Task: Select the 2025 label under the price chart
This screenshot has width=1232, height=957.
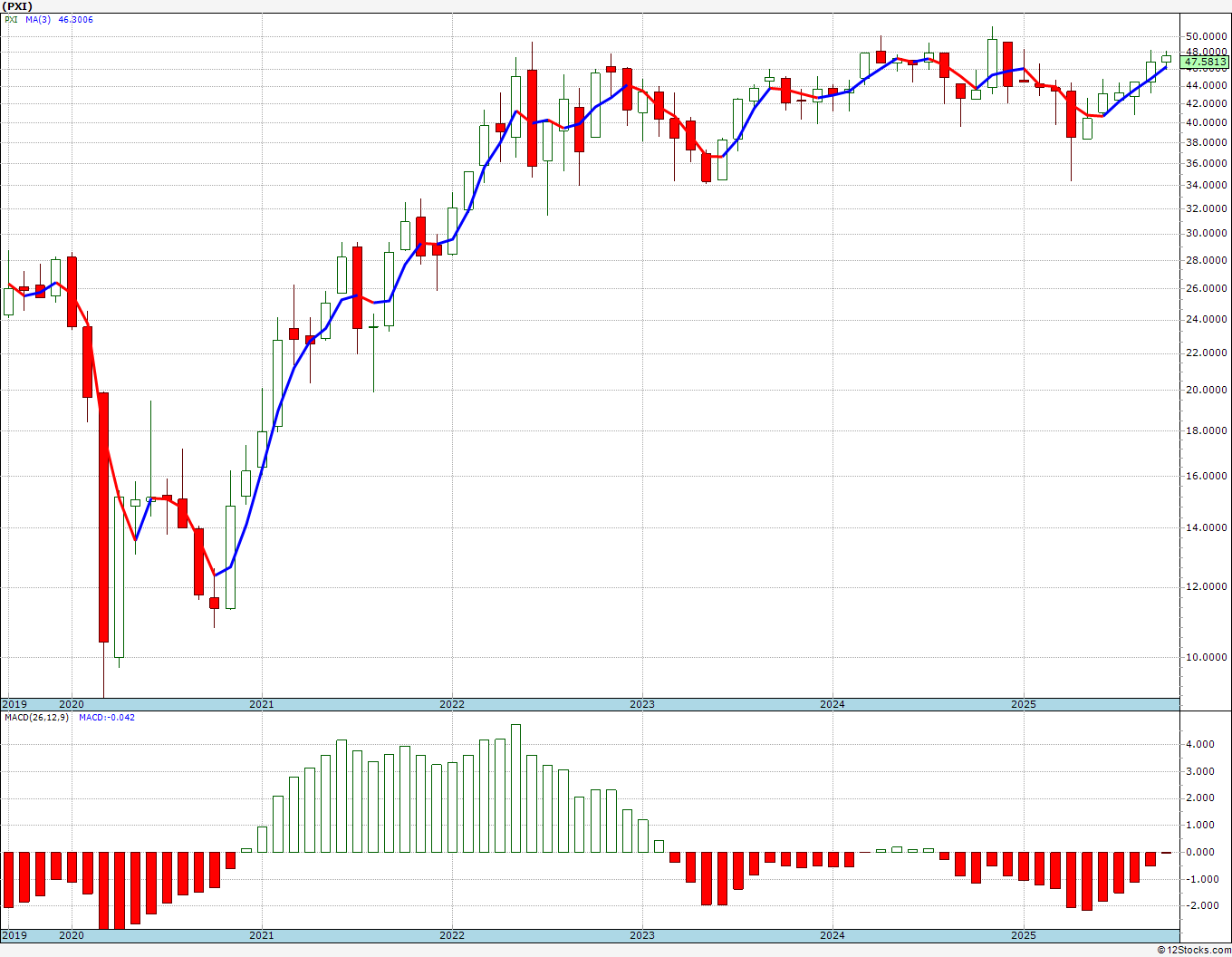Action: [x=1024, y=704]
